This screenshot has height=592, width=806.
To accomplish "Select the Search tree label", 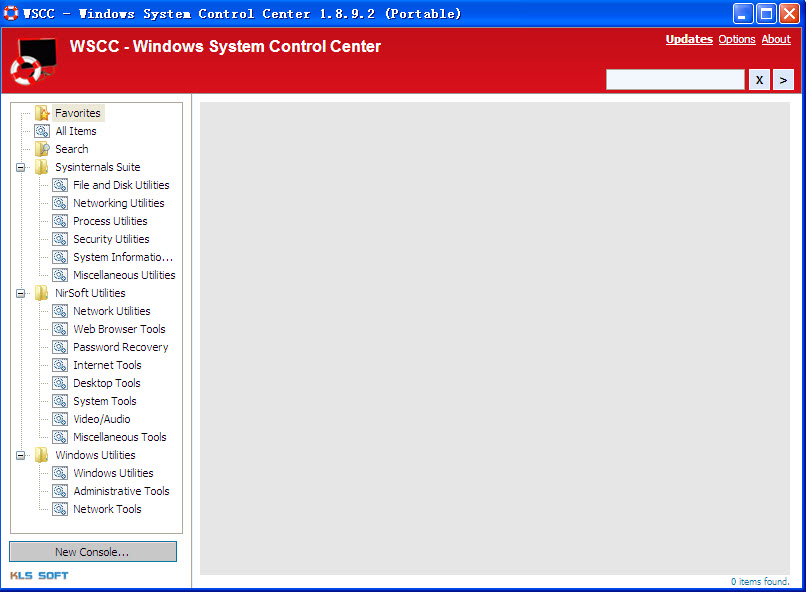I will [72, 149].
